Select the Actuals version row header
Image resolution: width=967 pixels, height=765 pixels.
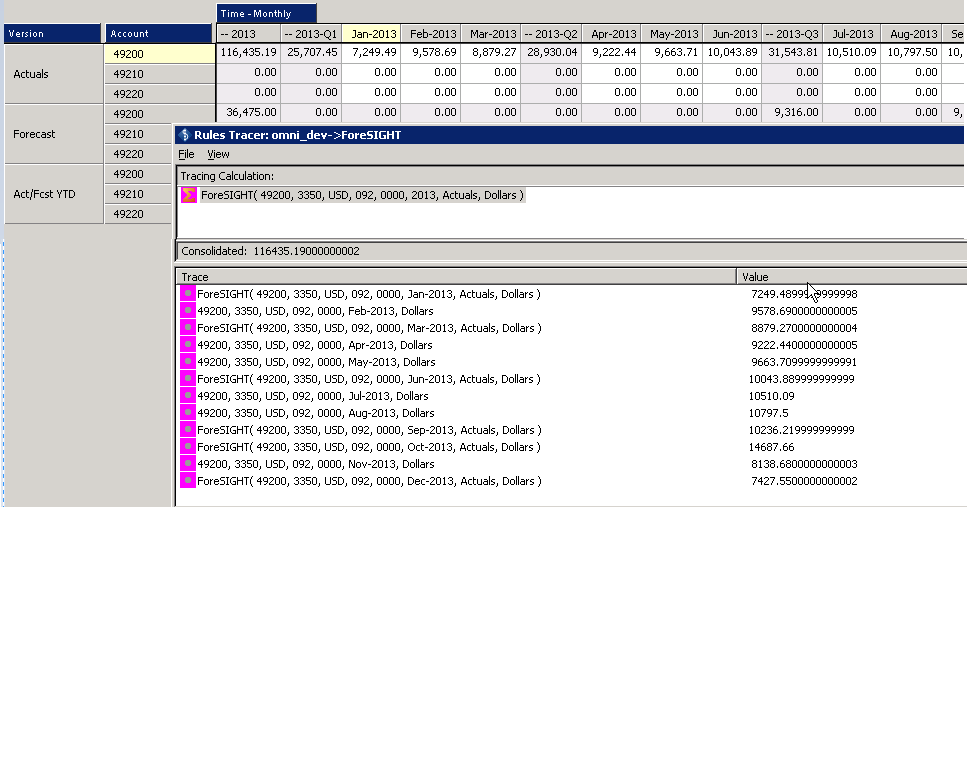click(54, 74)
